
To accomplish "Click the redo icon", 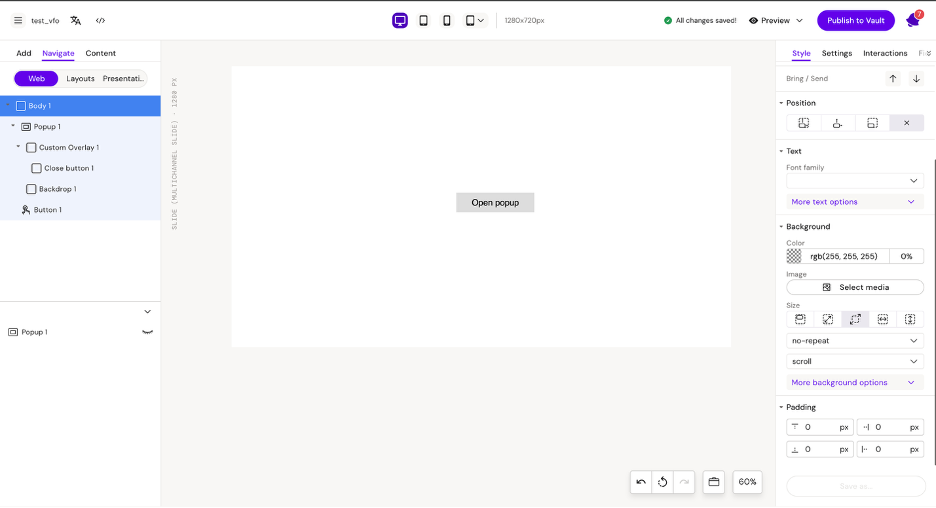I will (x=684, y=482).
